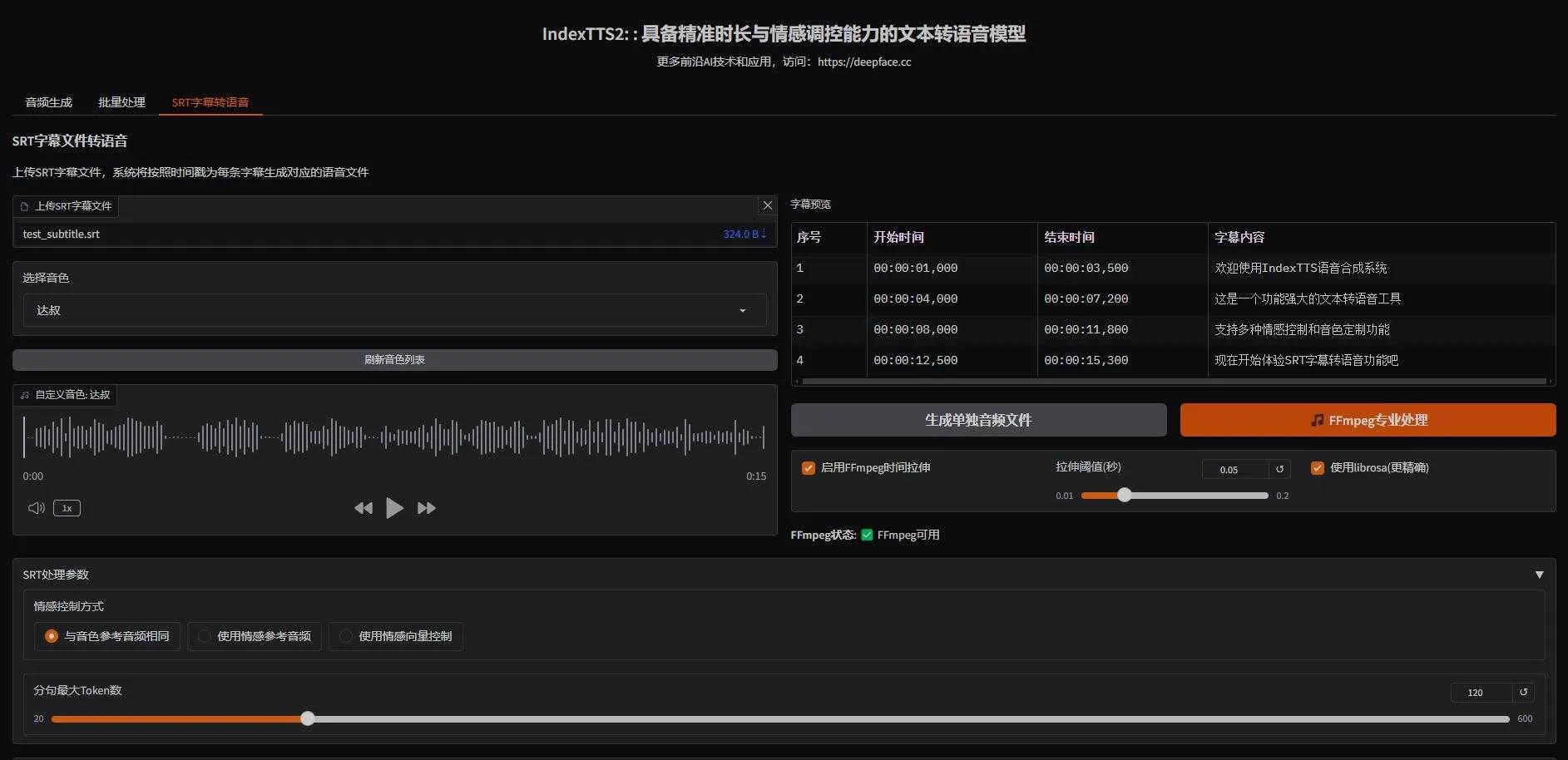Start the FFmpeg专业处理 button
Viewport: 1568px width, 760px height.
1368,420
